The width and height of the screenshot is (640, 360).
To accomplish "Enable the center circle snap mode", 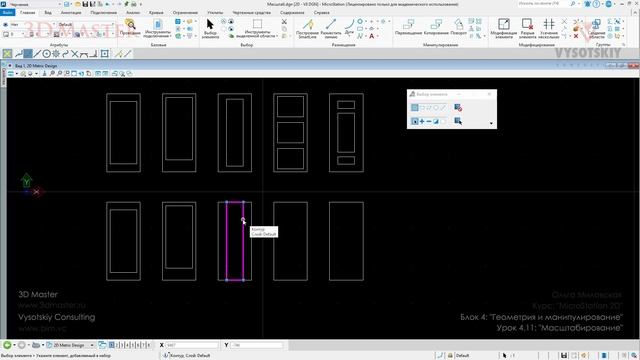I will [x=47, y=53].
